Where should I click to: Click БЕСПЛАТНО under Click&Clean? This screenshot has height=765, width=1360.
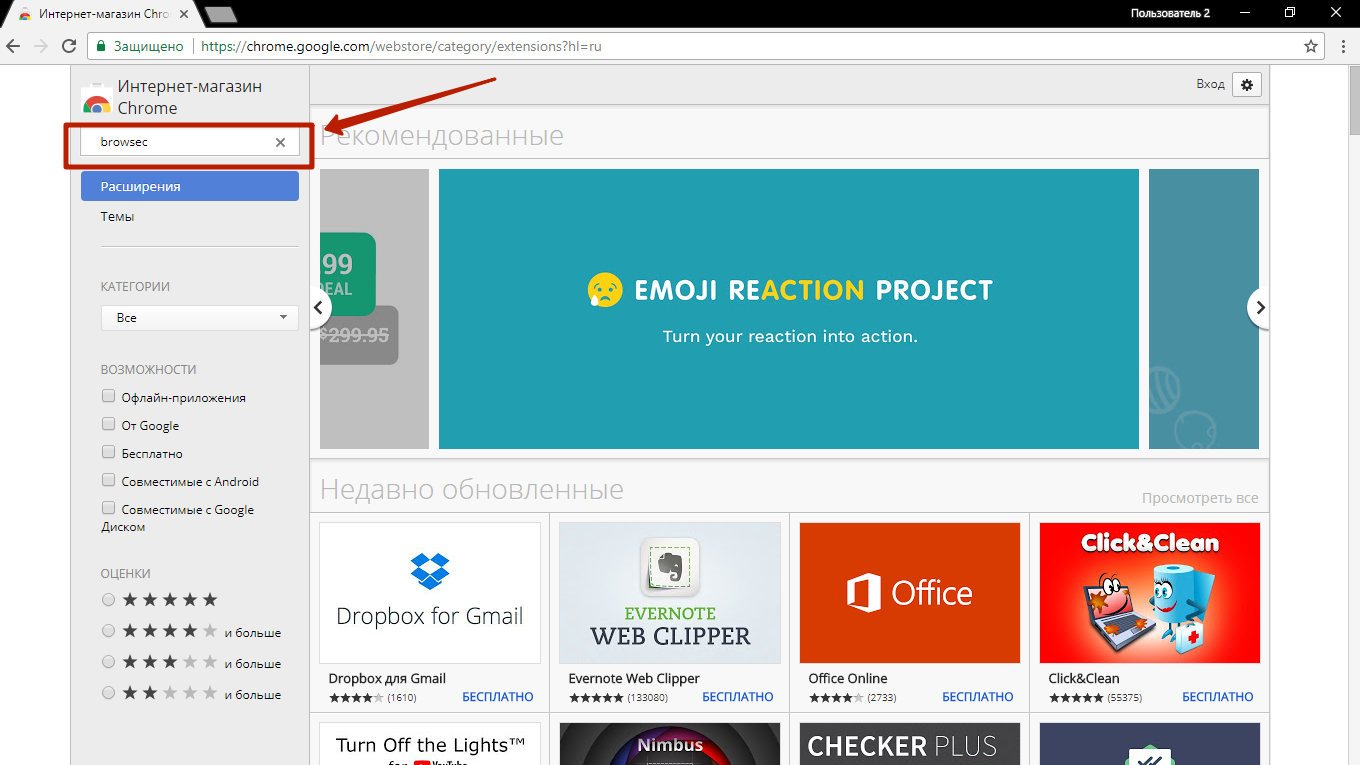click(1218, 697)
